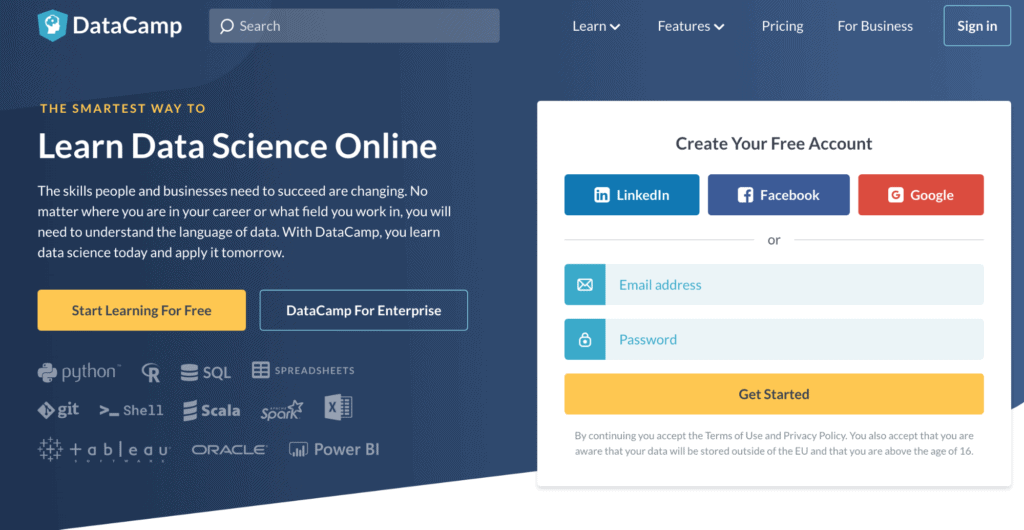Image resolution: width=1024 pixels, height=530 pixels.
Task: Expand the Features dropdown menu
Action: [691, 26]
